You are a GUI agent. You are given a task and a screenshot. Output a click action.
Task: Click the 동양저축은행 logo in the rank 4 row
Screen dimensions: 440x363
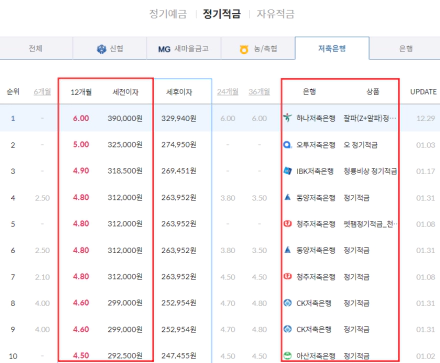(287, 197)
